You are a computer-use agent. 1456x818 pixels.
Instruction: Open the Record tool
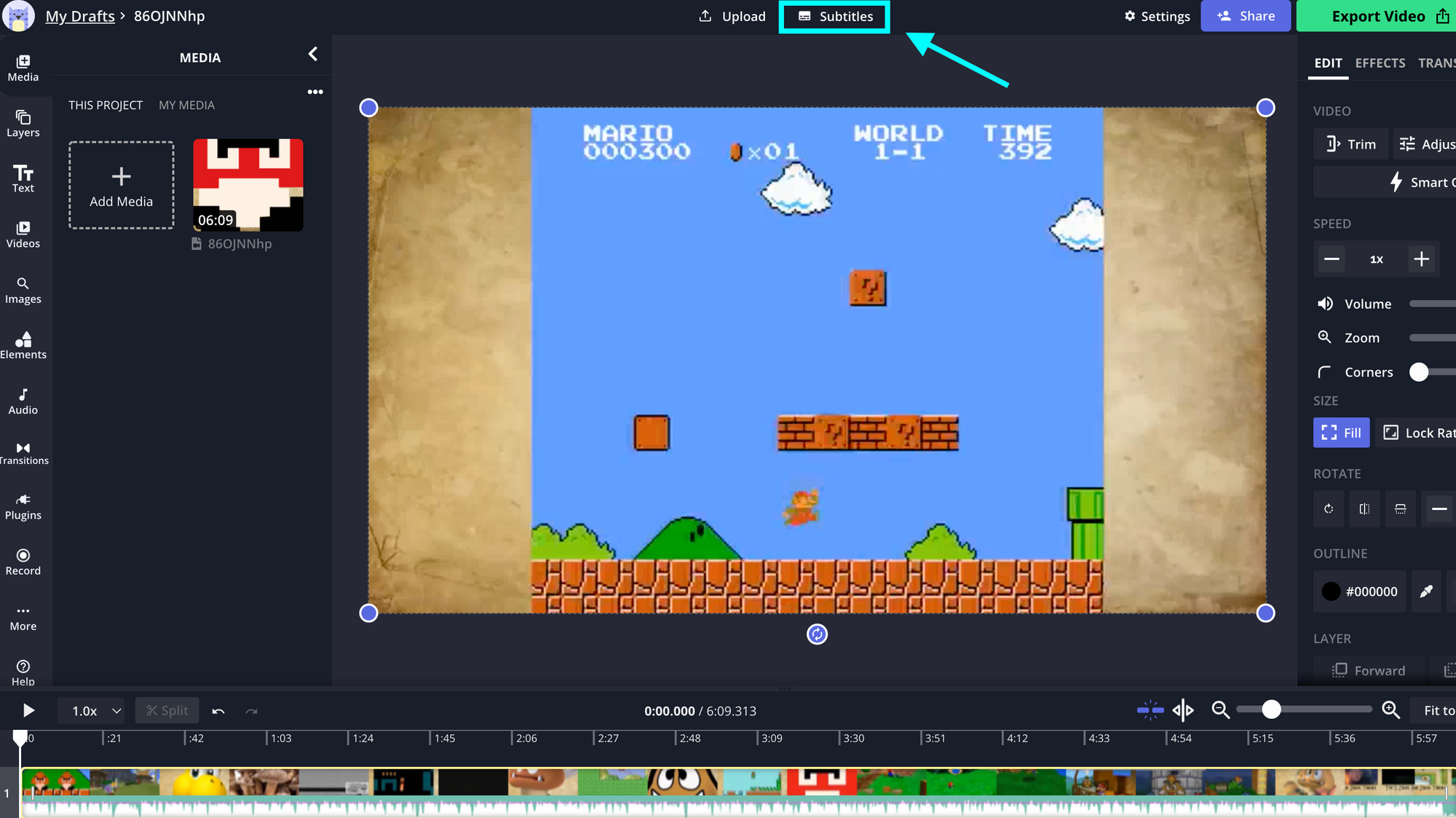[x=23, y=562]
